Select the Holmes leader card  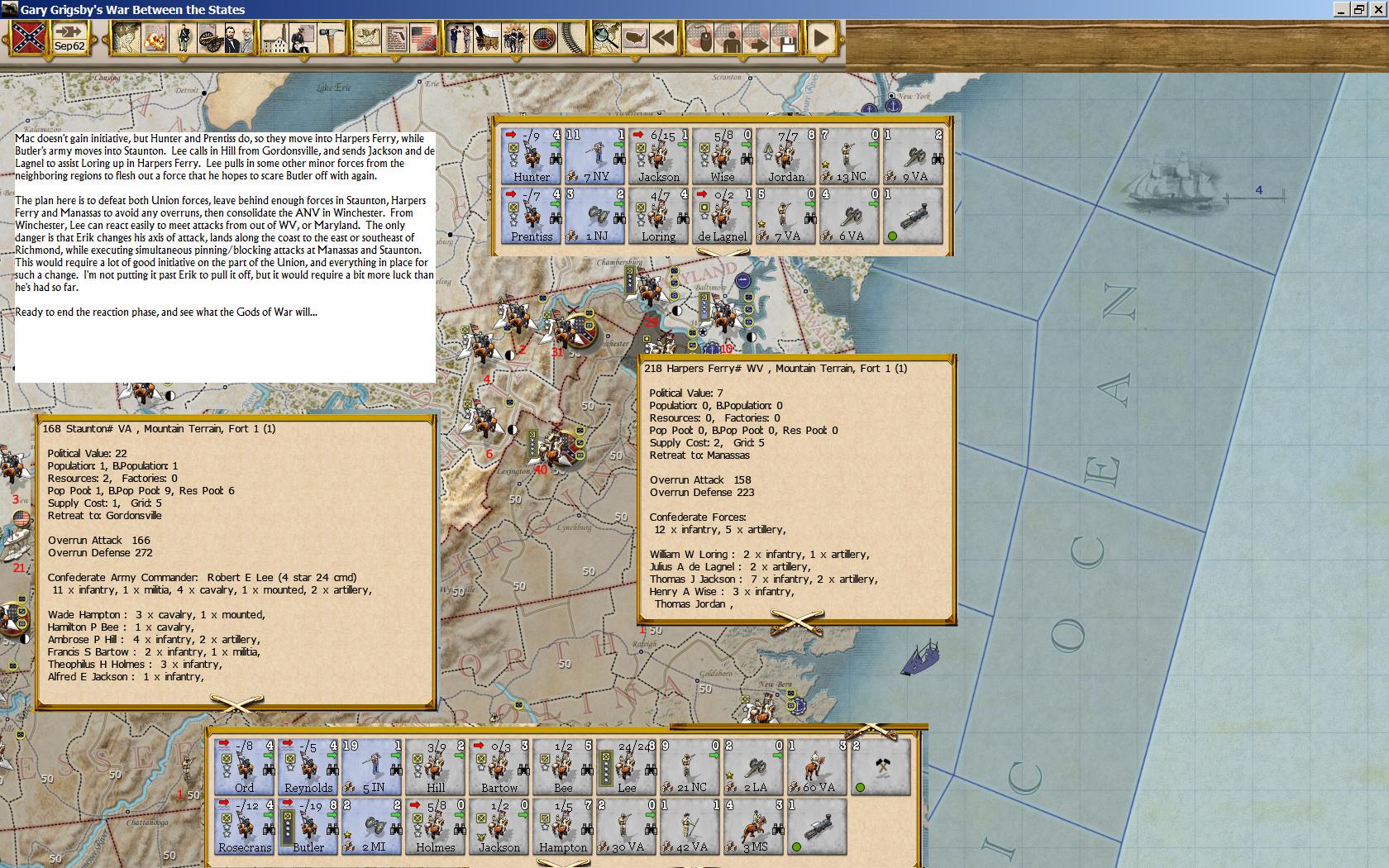436,827
